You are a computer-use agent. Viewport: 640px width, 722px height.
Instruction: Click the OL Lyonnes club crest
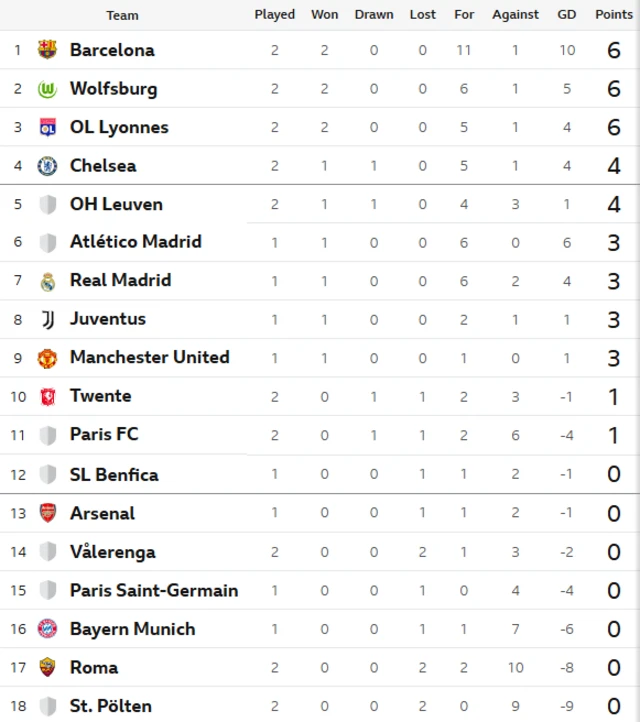pyautogui.click(x=47, y=127)
